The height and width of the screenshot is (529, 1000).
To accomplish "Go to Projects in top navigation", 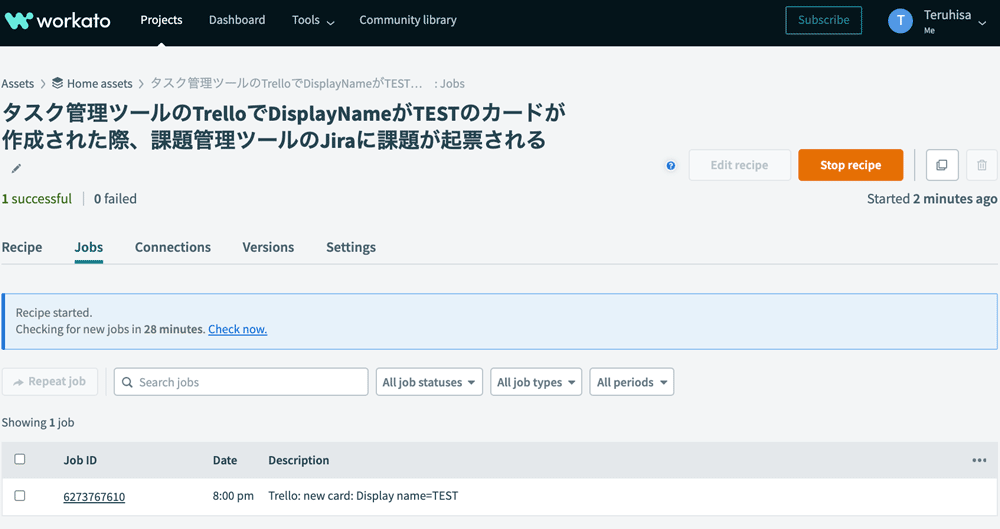I will pyautogui.click(x=161, y=20).
